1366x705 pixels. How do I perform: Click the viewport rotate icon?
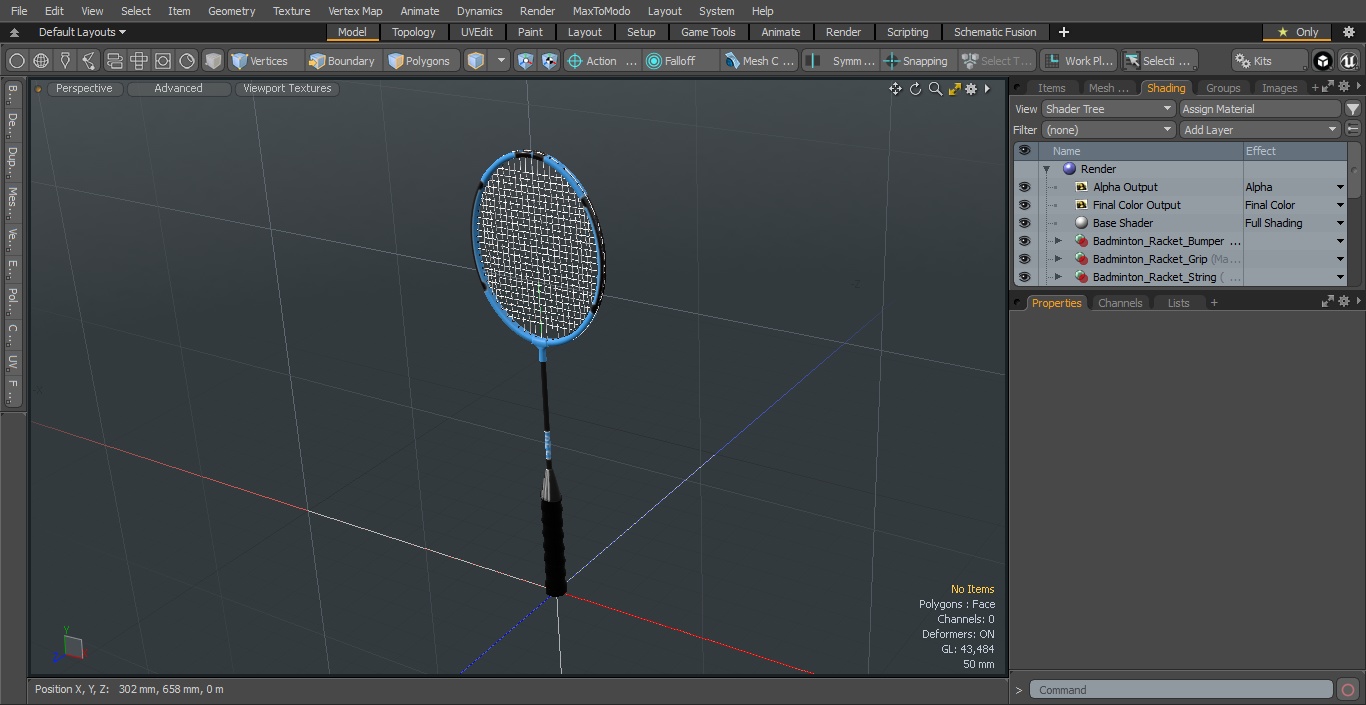coord(915,89)
